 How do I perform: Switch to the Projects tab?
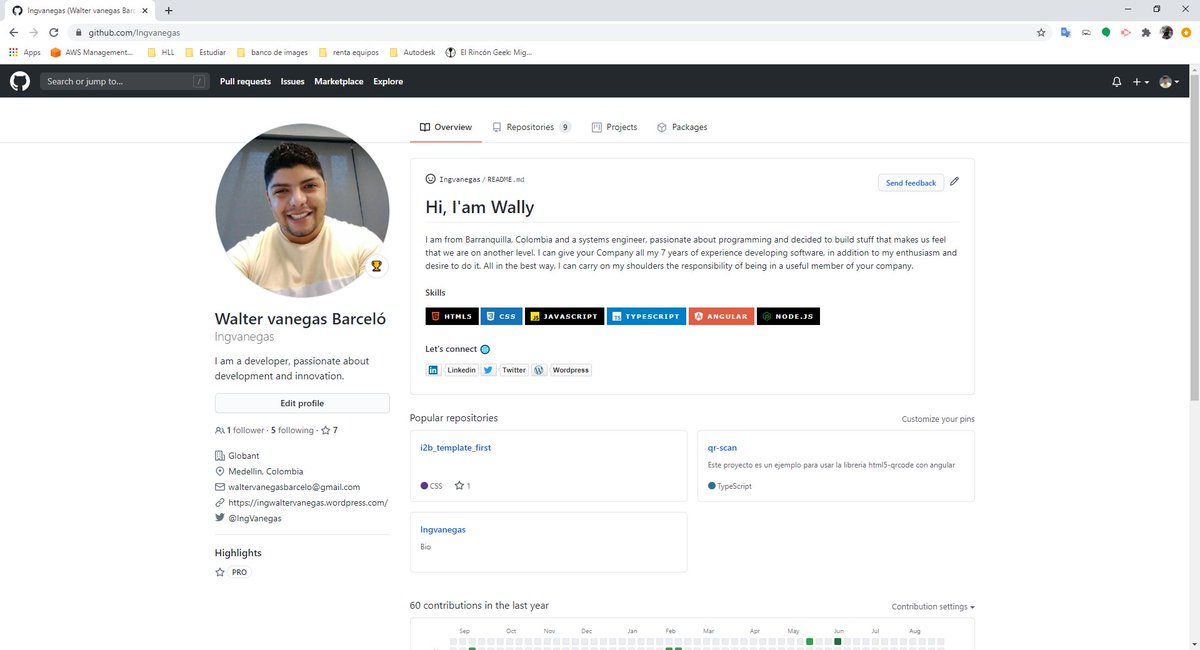(614, 127)
